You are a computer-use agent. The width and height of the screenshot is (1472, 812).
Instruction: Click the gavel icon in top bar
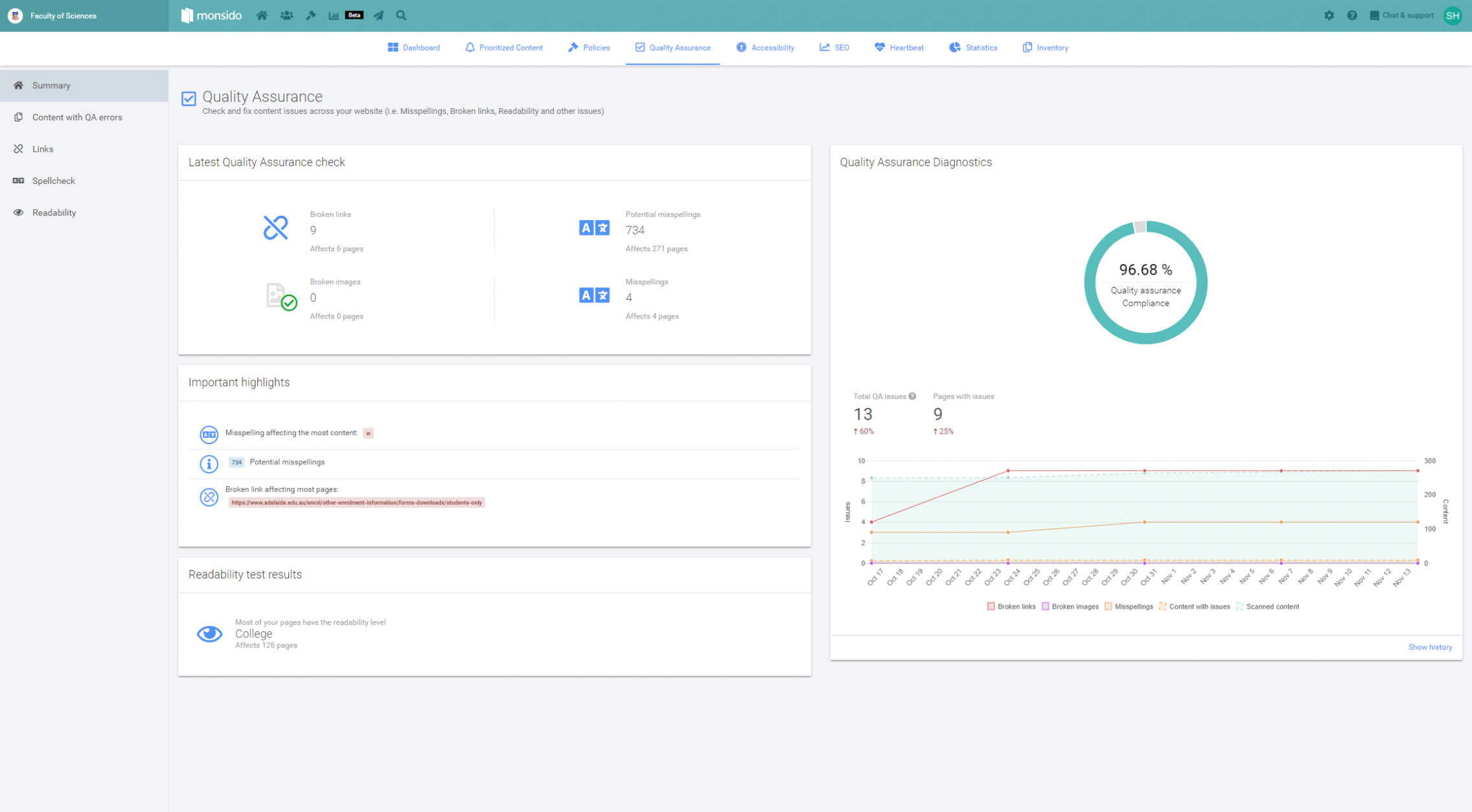[311, 16]
